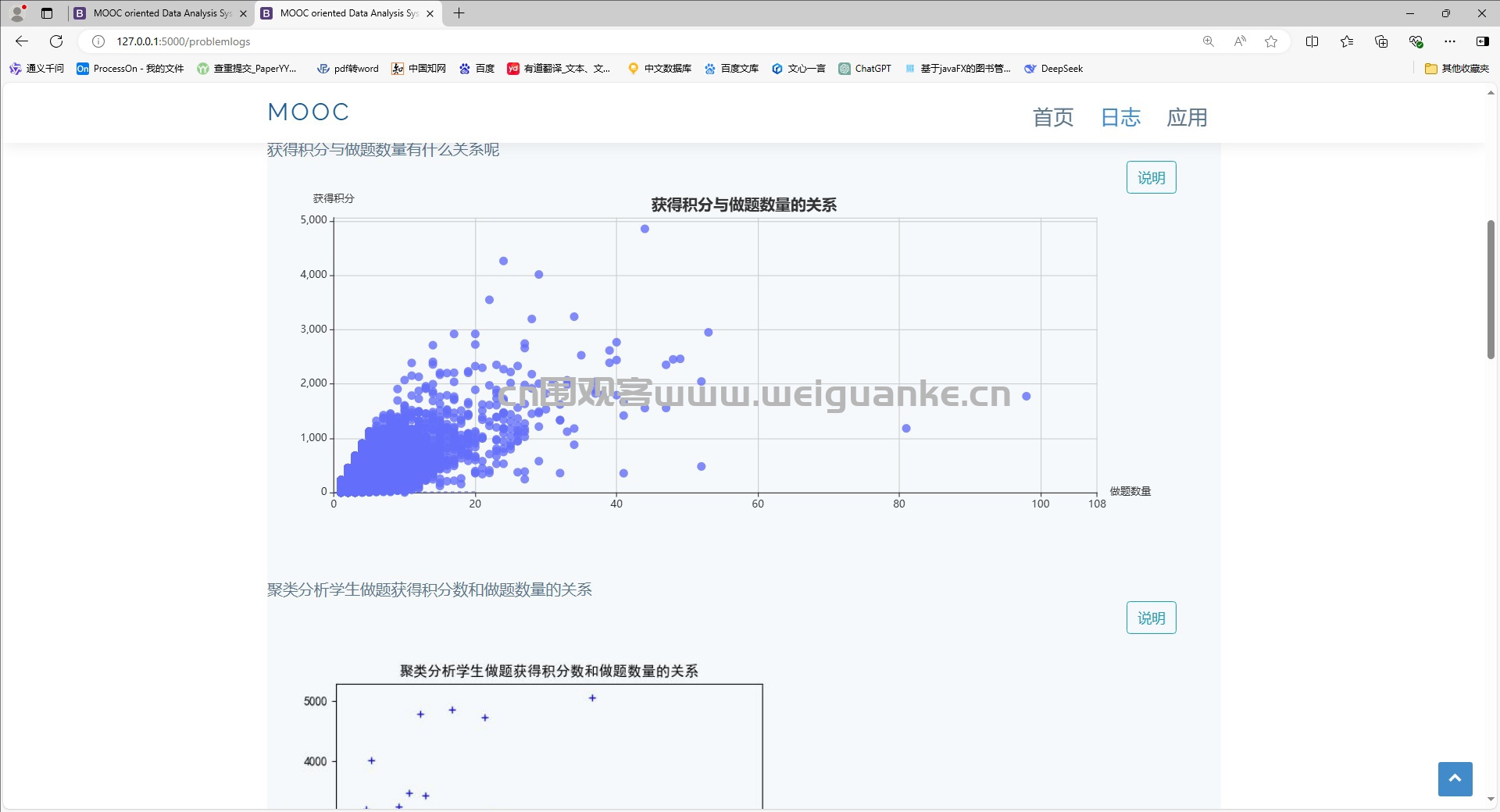The width and height of the screenshot is (1500, 812).
Task: Open the 基于javaFX的图书管 bookmark
Action: pos(958,69)
